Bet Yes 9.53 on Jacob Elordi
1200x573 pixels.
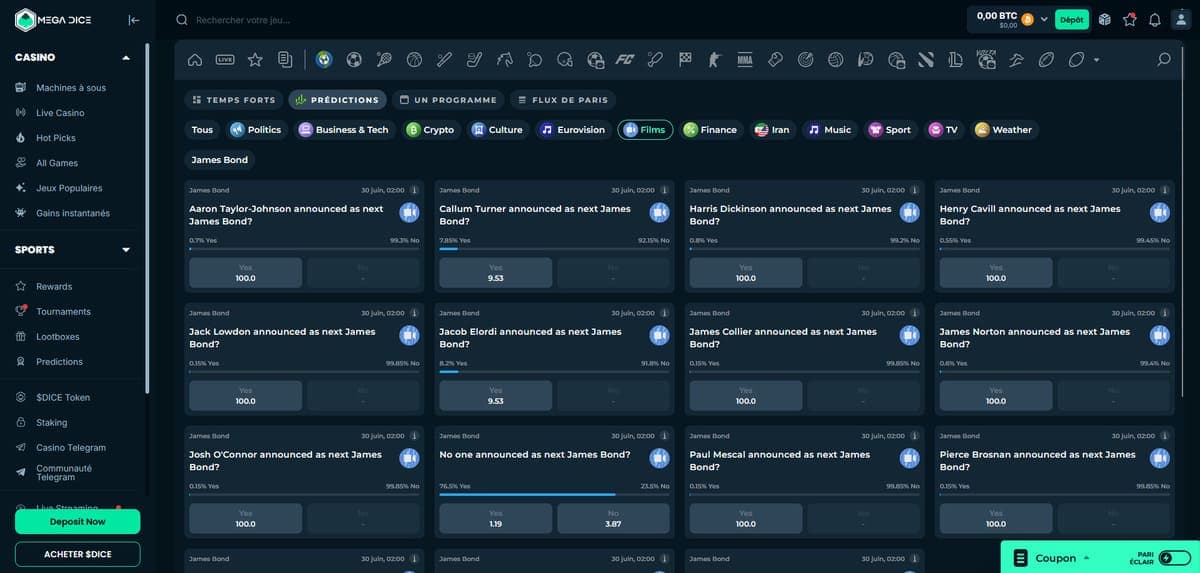point(495,396)
